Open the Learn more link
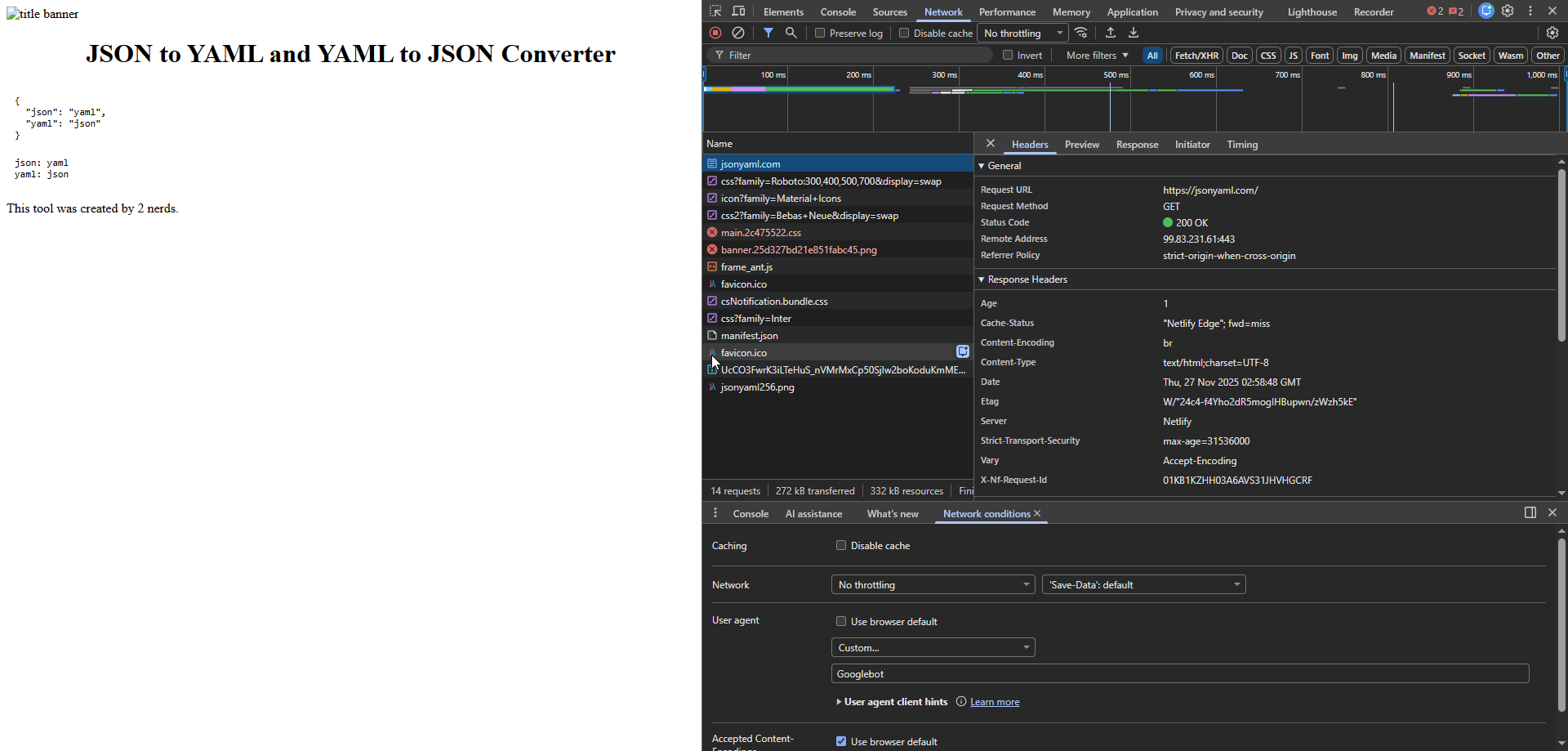This screenshot has height=751, width=1568. [x=995, y=701]
